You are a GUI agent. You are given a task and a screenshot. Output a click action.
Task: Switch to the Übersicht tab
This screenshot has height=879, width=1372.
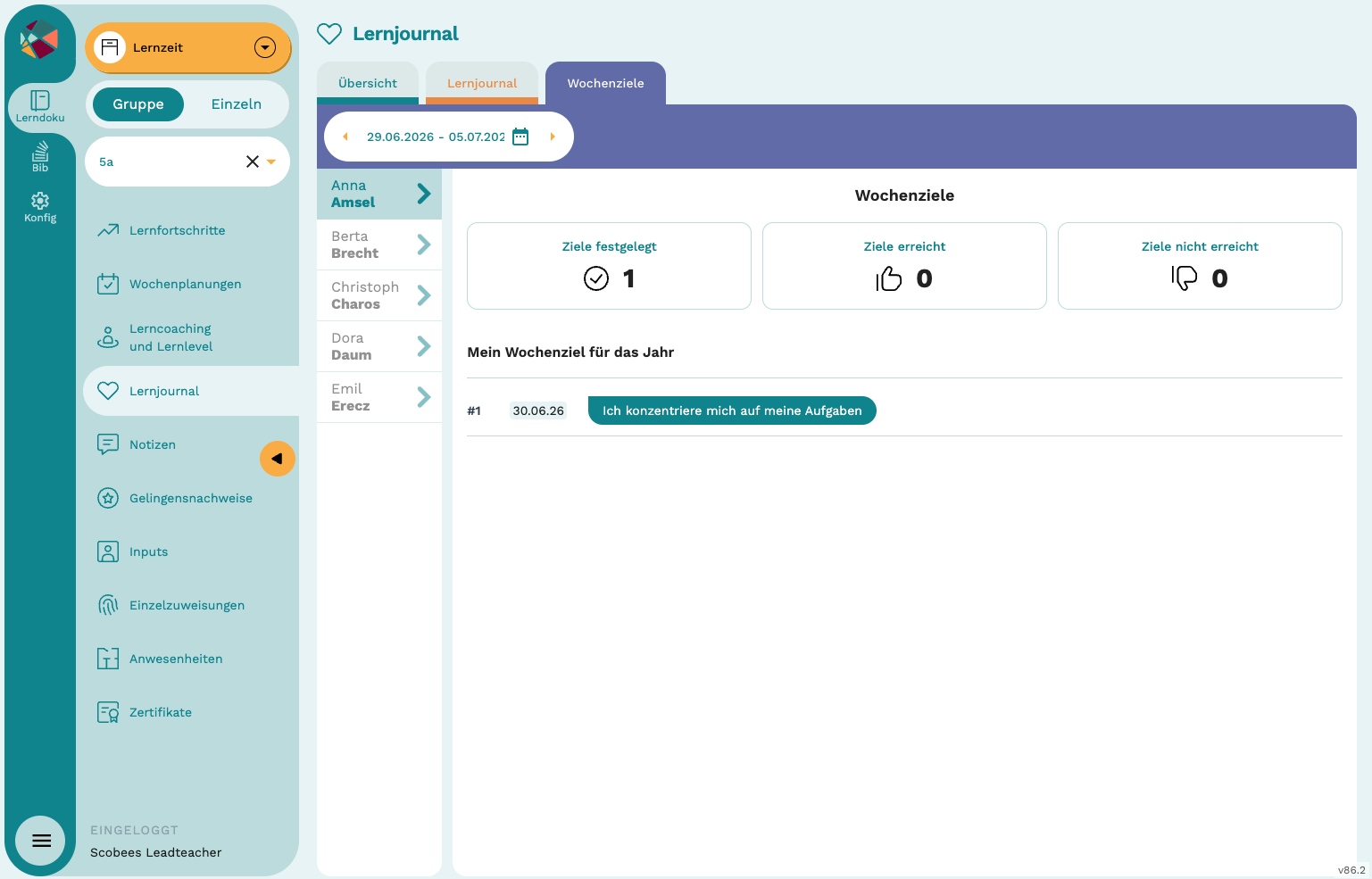point(368,83)
